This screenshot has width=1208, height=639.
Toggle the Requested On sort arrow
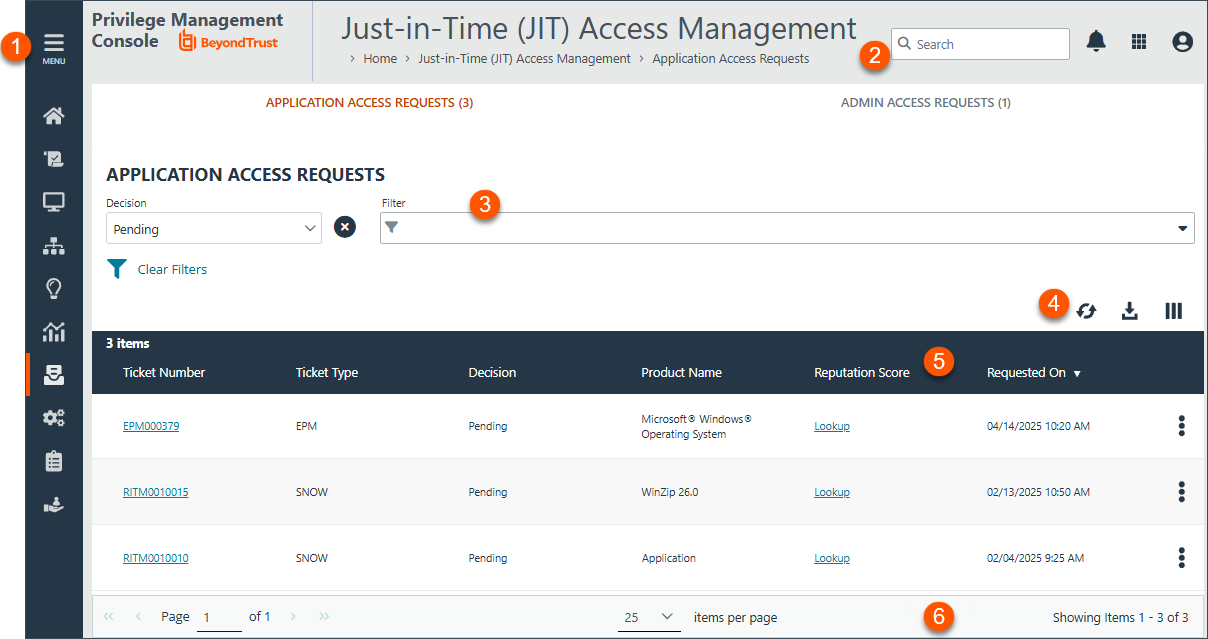(x=1077, y=374)
